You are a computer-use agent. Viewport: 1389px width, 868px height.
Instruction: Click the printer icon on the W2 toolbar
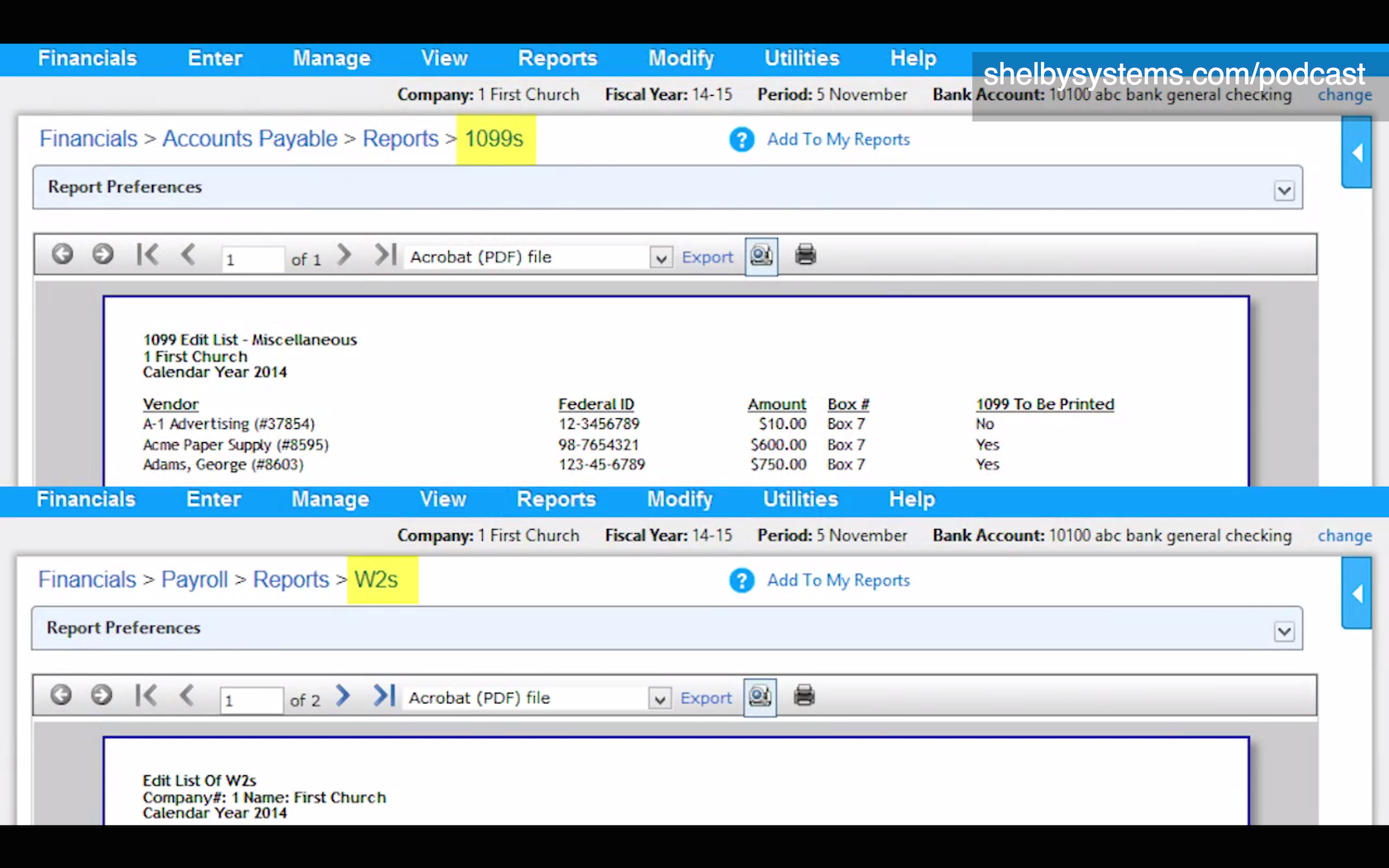click(x=803, y=696)
